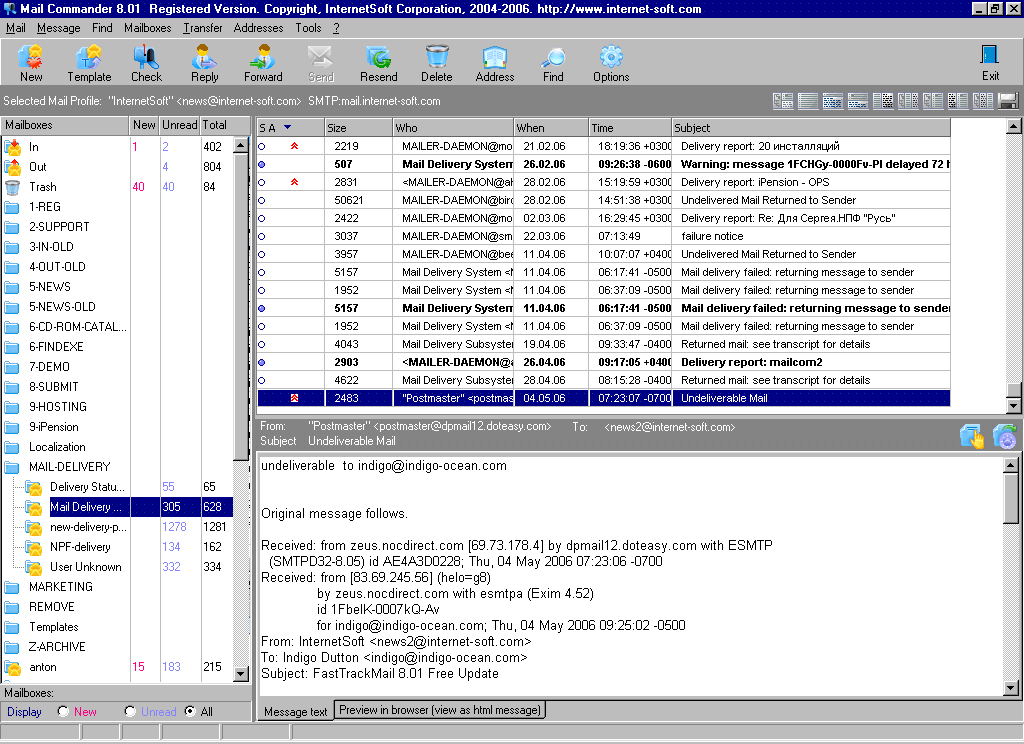
Task: Click the S A column sort arrow
Action: tap(288, 128)
